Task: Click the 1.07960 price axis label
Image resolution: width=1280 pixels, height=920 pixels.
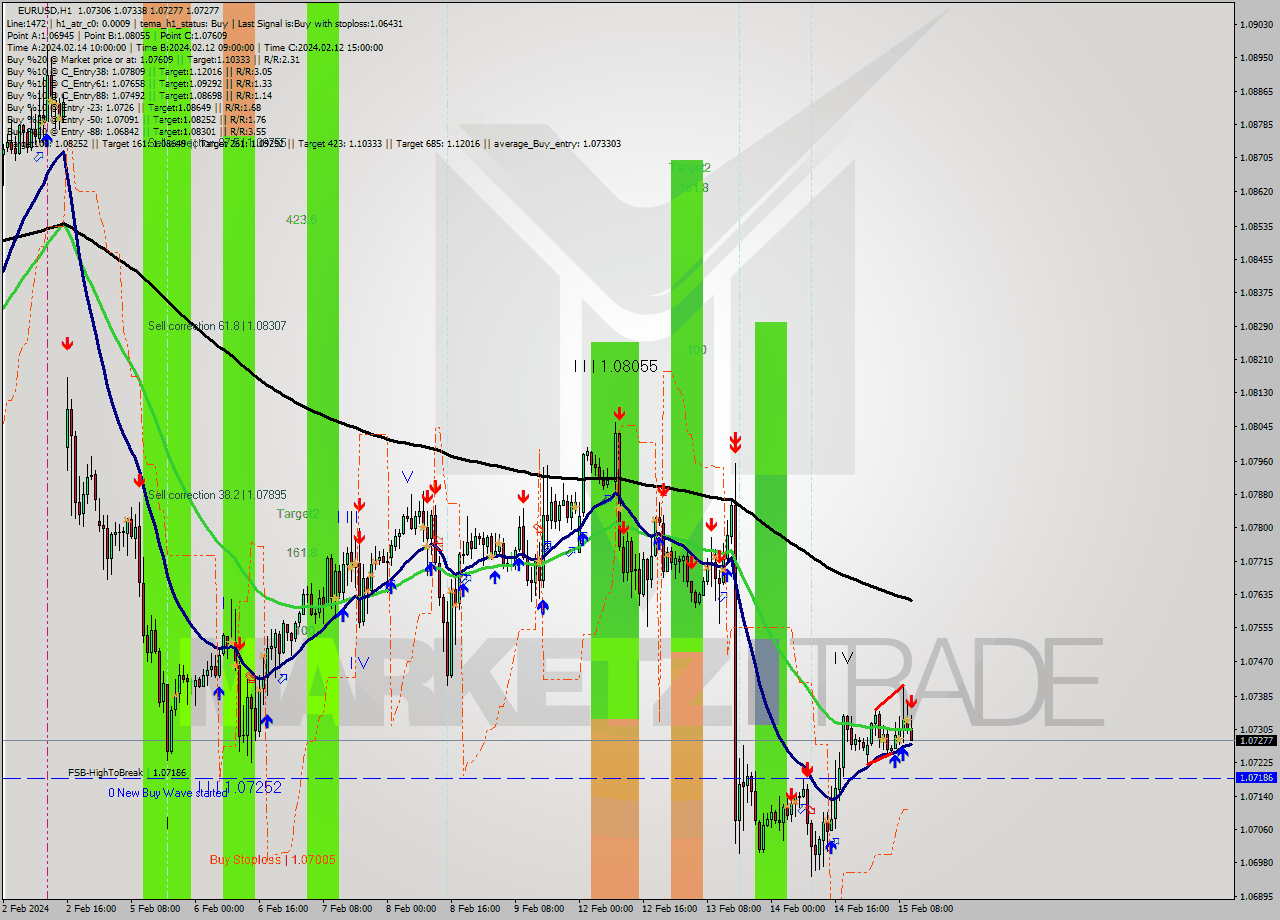Action: coord(1255,461)
